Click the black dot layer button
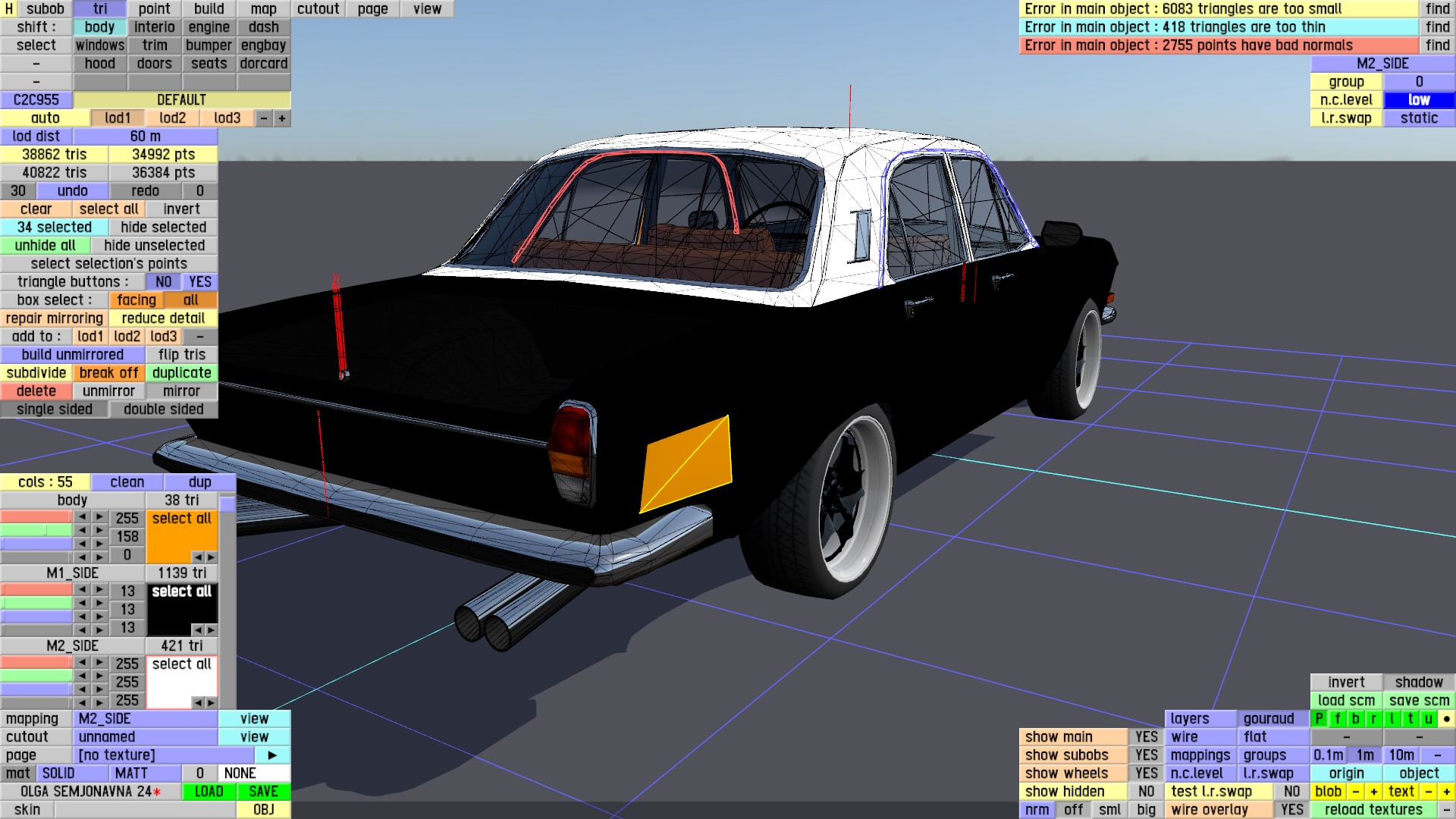Screen dimensions: 1456x819 point(1446,719)
